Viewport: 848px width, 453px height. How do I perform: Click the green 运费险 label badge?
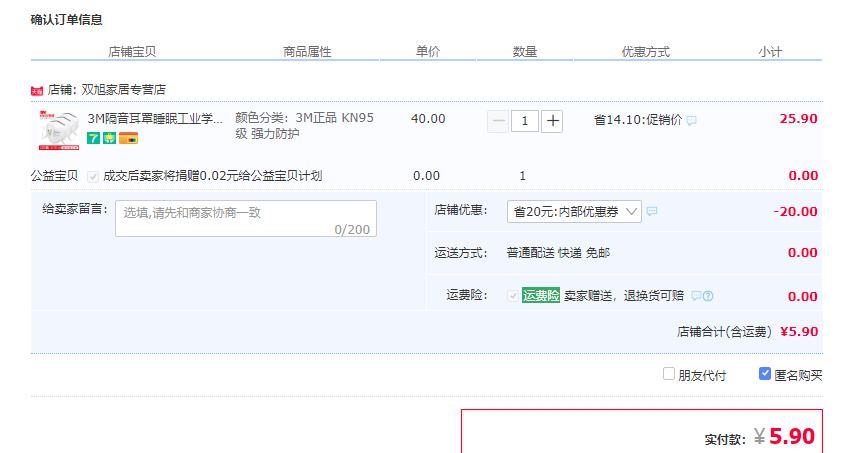pos(541,295)
